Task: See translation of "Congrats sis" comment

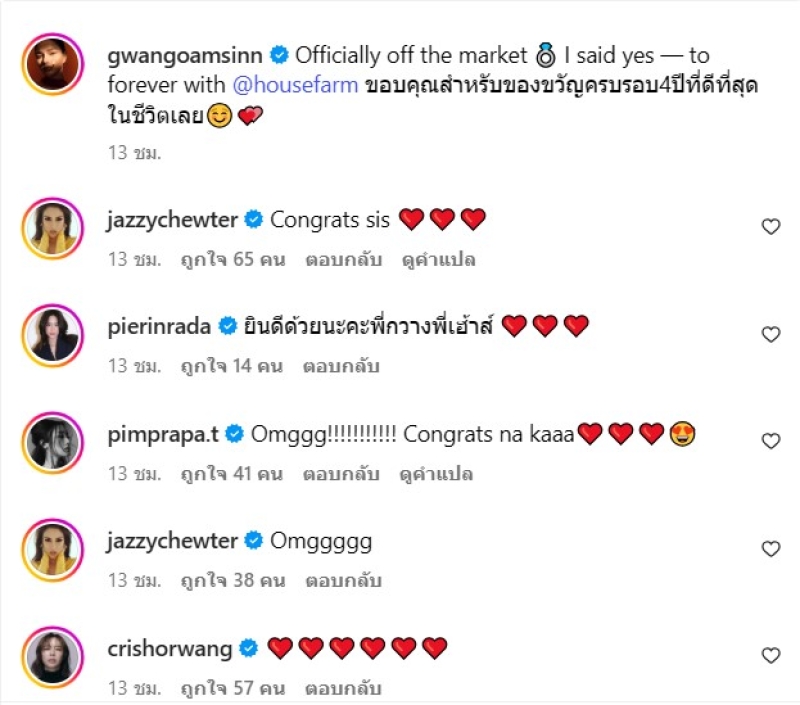Action: coord(437,259)
